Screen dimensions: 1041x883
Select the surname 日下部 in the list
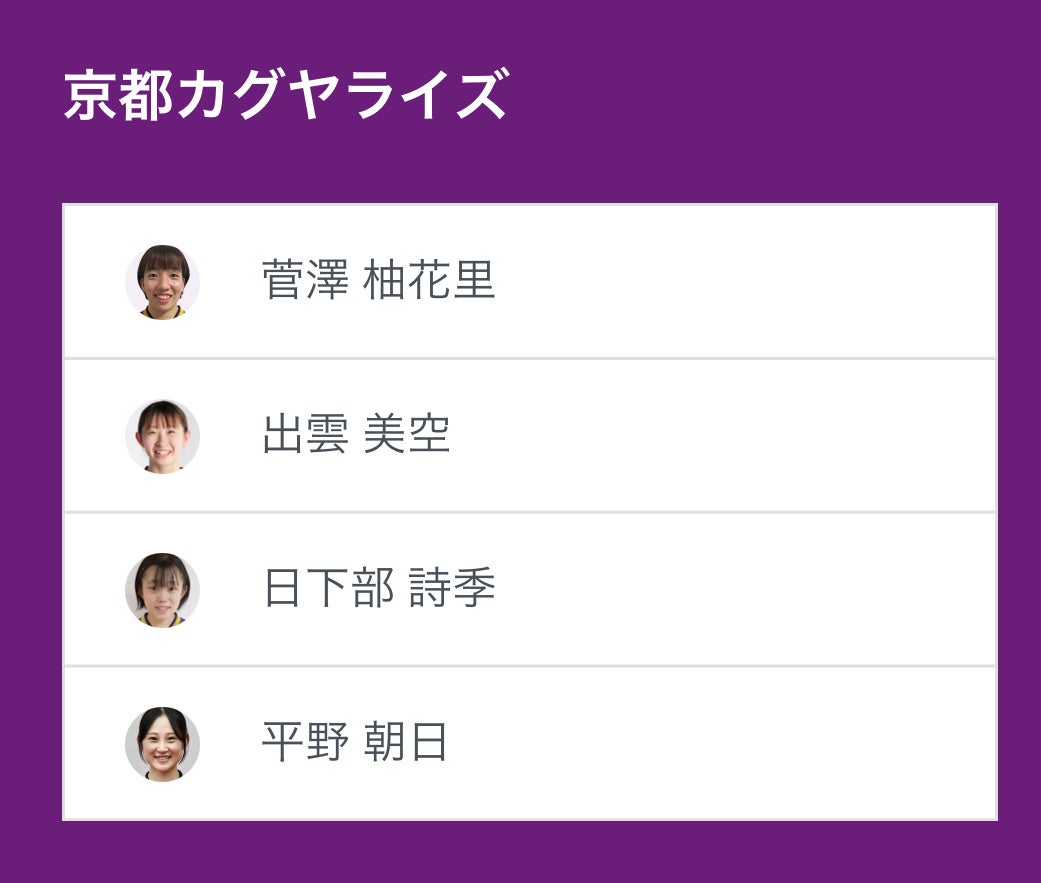pos(327,589)
